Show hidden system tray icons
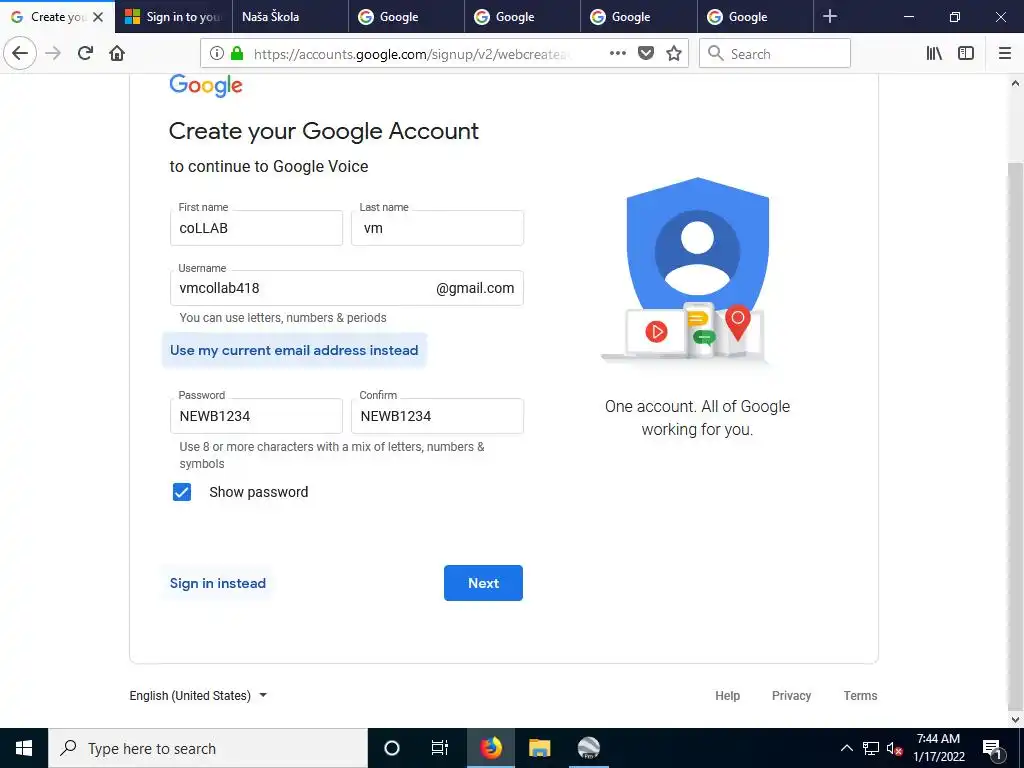The width and height of the screenshot is (1024, 768). pos(846,748)
